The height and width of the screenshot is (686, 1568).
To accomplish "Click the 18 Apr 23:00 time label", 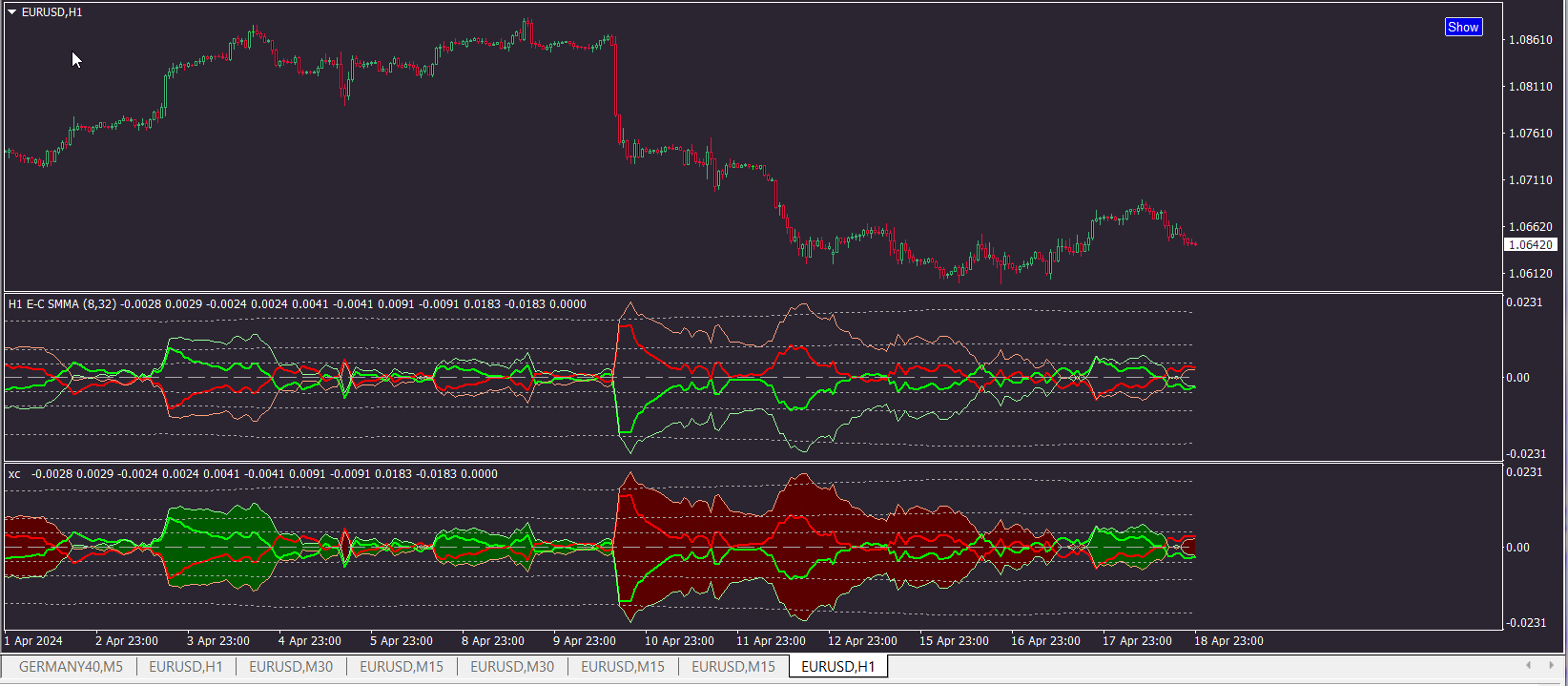I will coord(1228,641).
